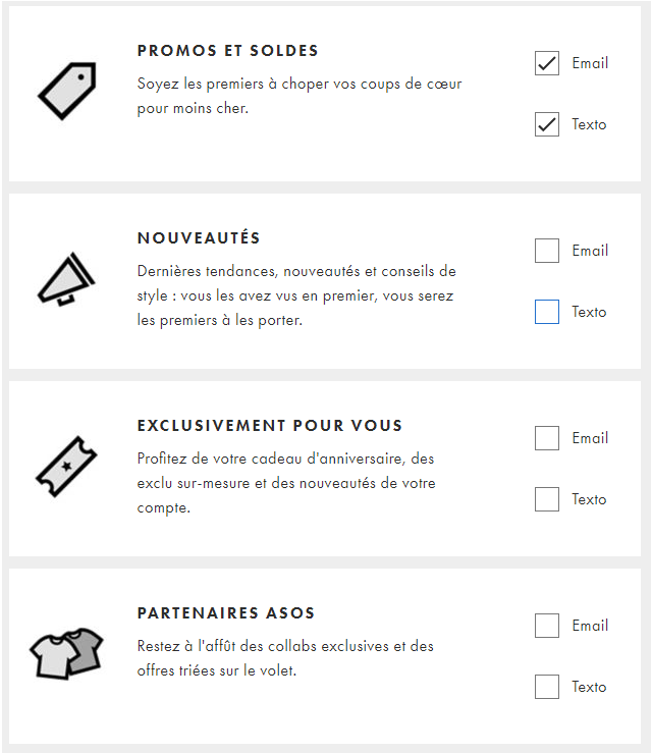Click the NOUVEAUTÉS section heading

tap(199, 238)
